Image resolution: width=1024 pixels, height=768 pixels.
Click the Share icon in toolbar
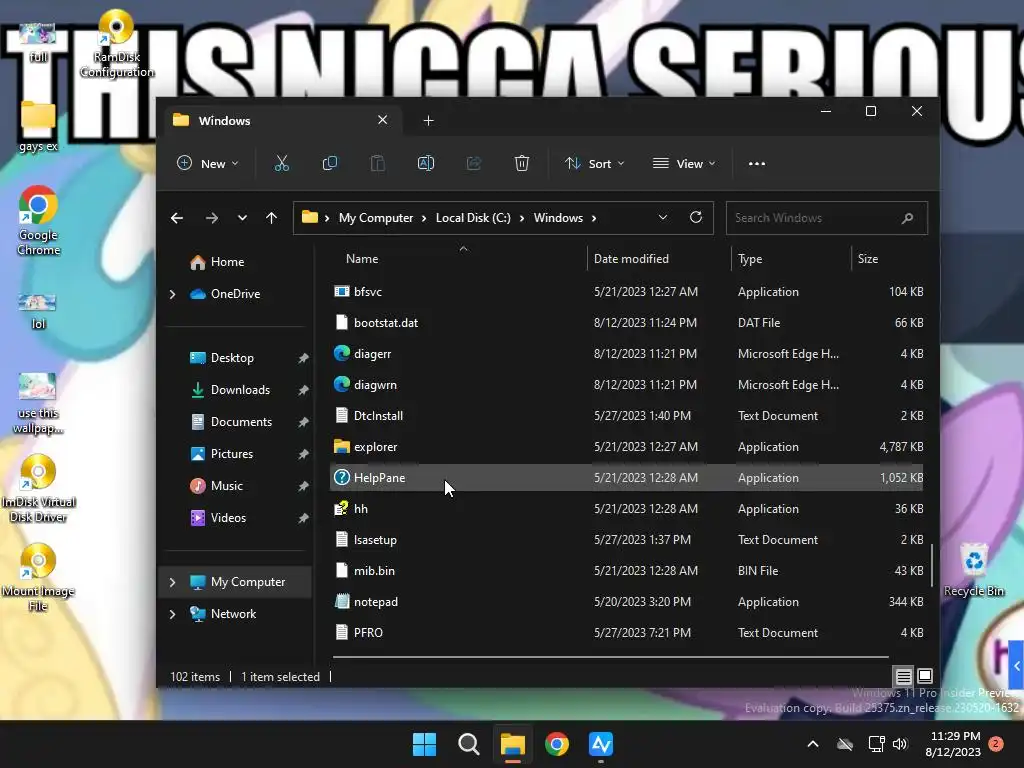click(x=473, y=163)
